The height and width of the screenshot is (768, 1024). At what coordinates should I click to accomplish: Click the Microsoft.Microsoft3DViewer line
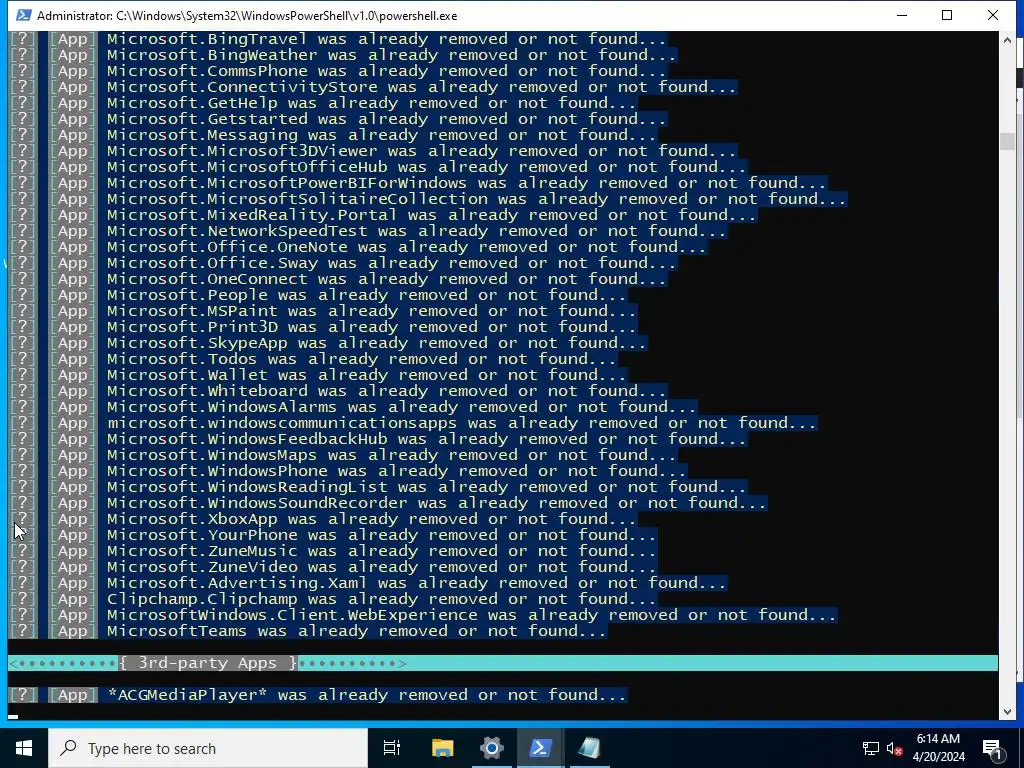(x=374, y=151)
